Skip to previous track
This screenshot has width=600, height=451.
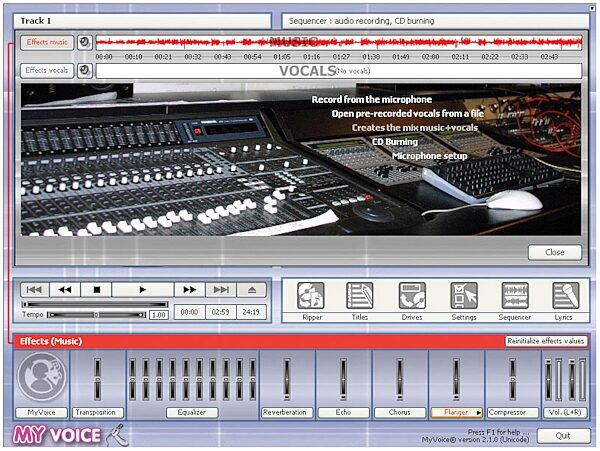(x=34, y=290)
